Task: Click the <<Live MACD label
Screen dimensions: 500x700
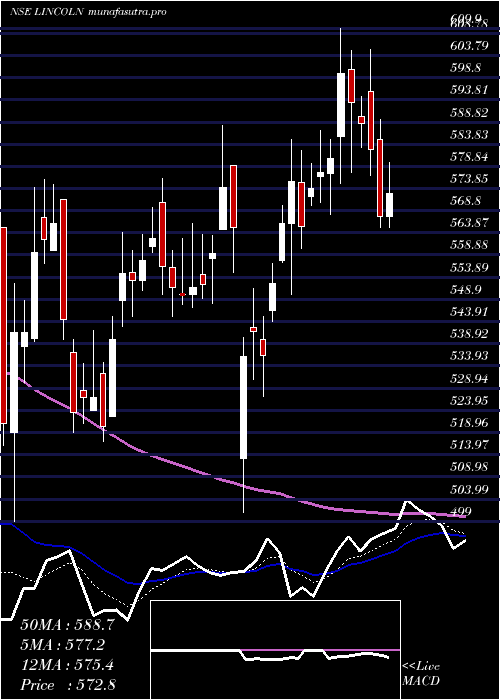Action: coord(421,673)
